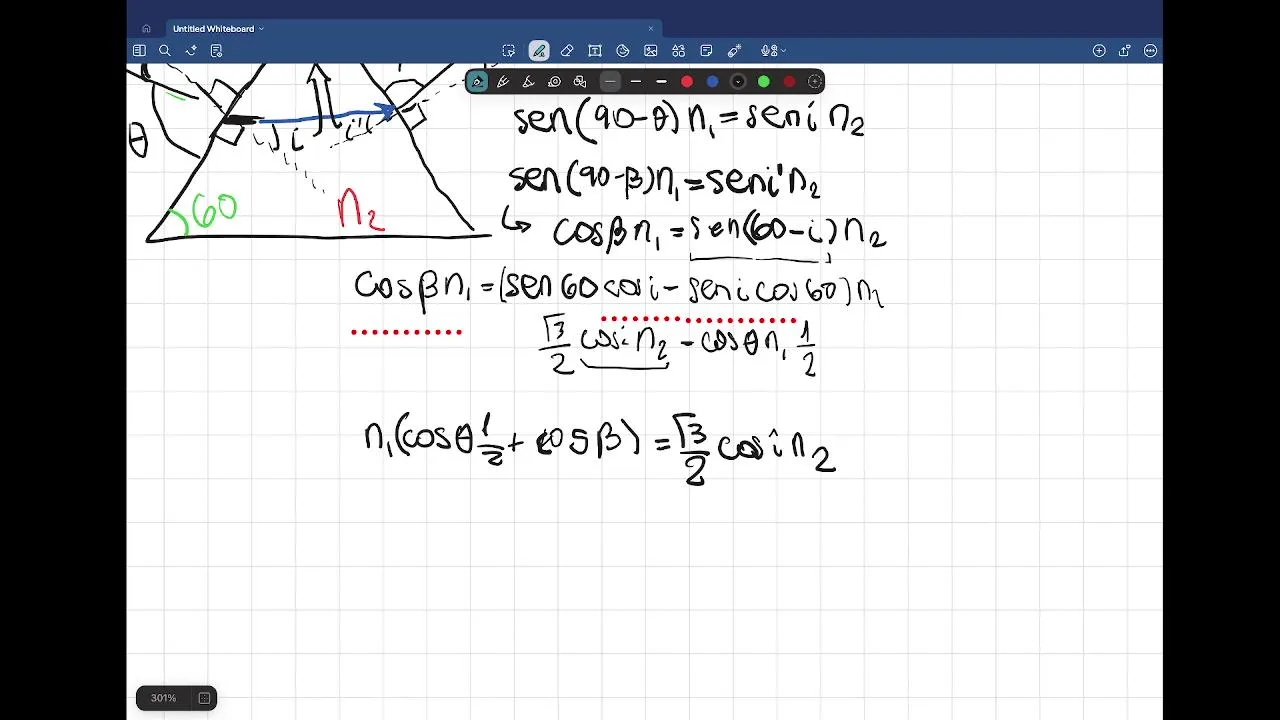Pick the dark red pen color
The width and height of the screenshot is (1280, 720).
click(x=790, y=82)
